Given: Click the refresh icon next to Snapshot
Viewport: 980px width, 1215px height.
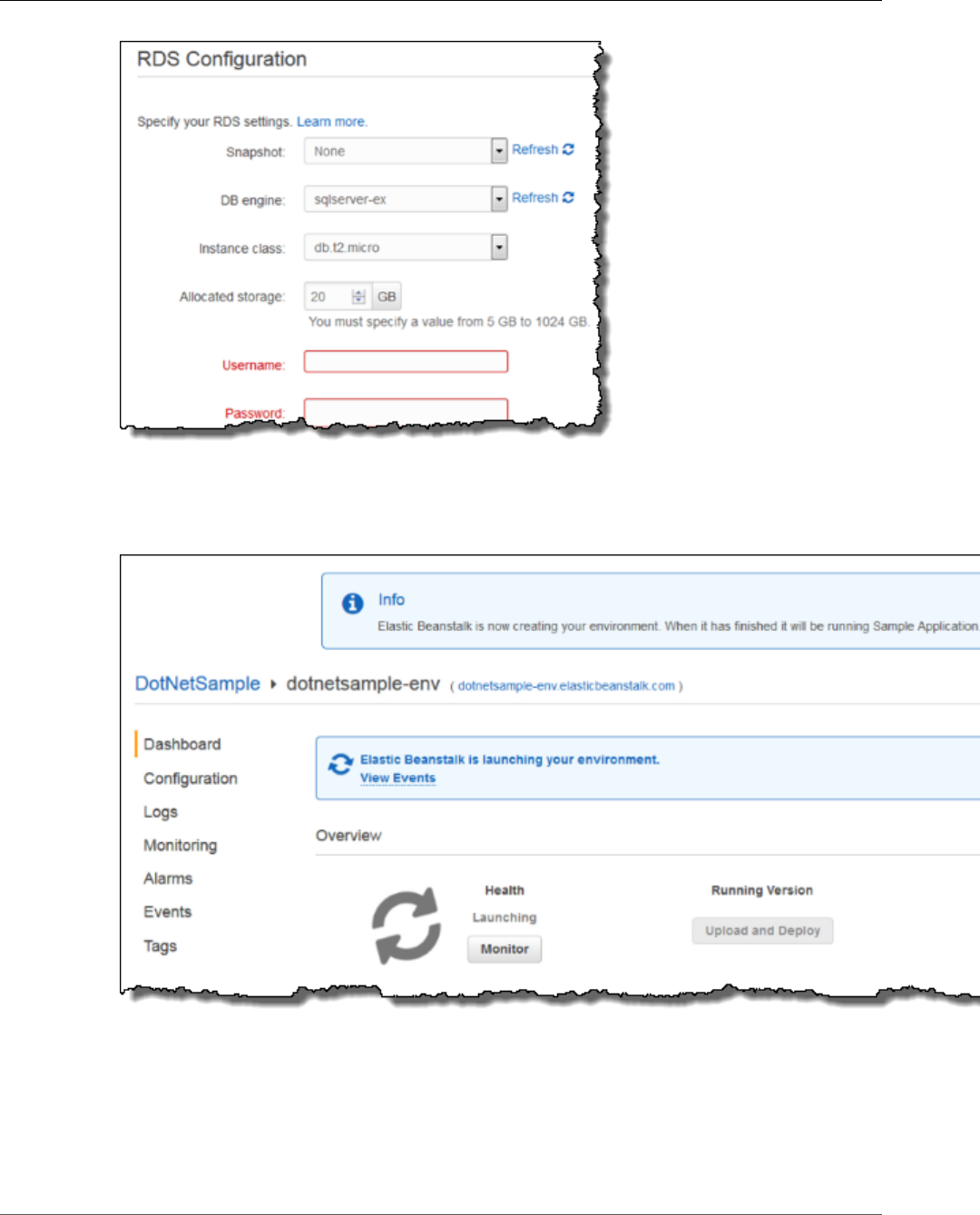Looking at the screenshot, I should [568, 150].
